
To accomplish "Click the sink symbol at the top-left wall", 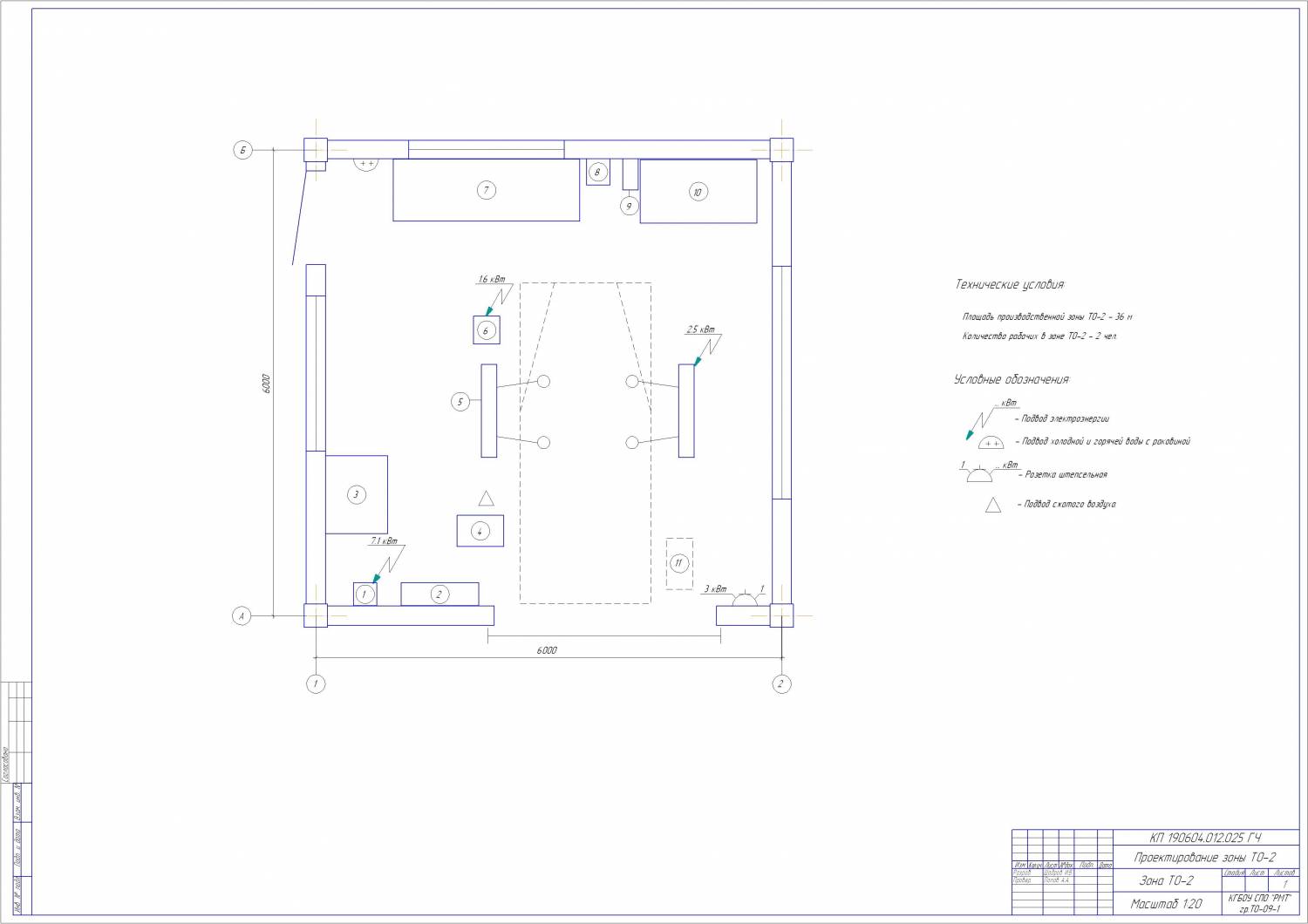I will pos(366,164).
